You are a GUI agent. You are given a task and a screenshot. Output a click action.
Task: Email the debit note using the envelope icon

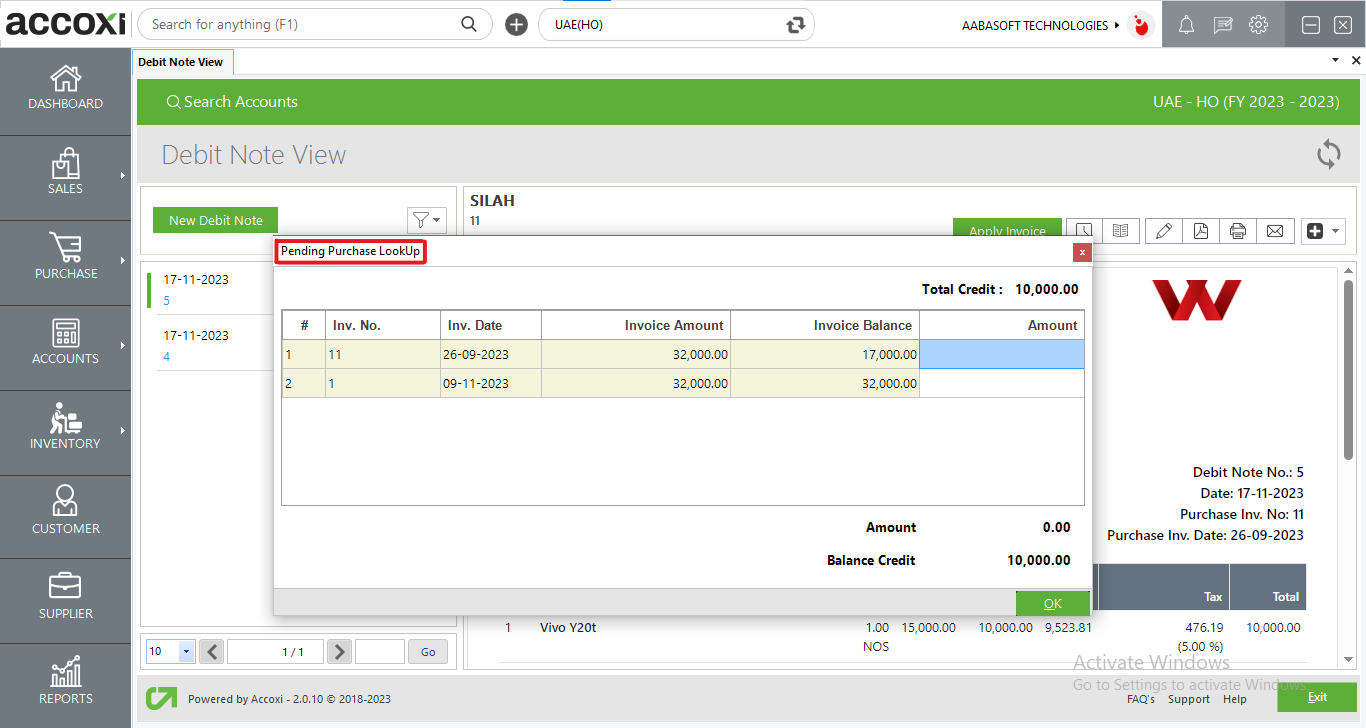[1275, 231]
